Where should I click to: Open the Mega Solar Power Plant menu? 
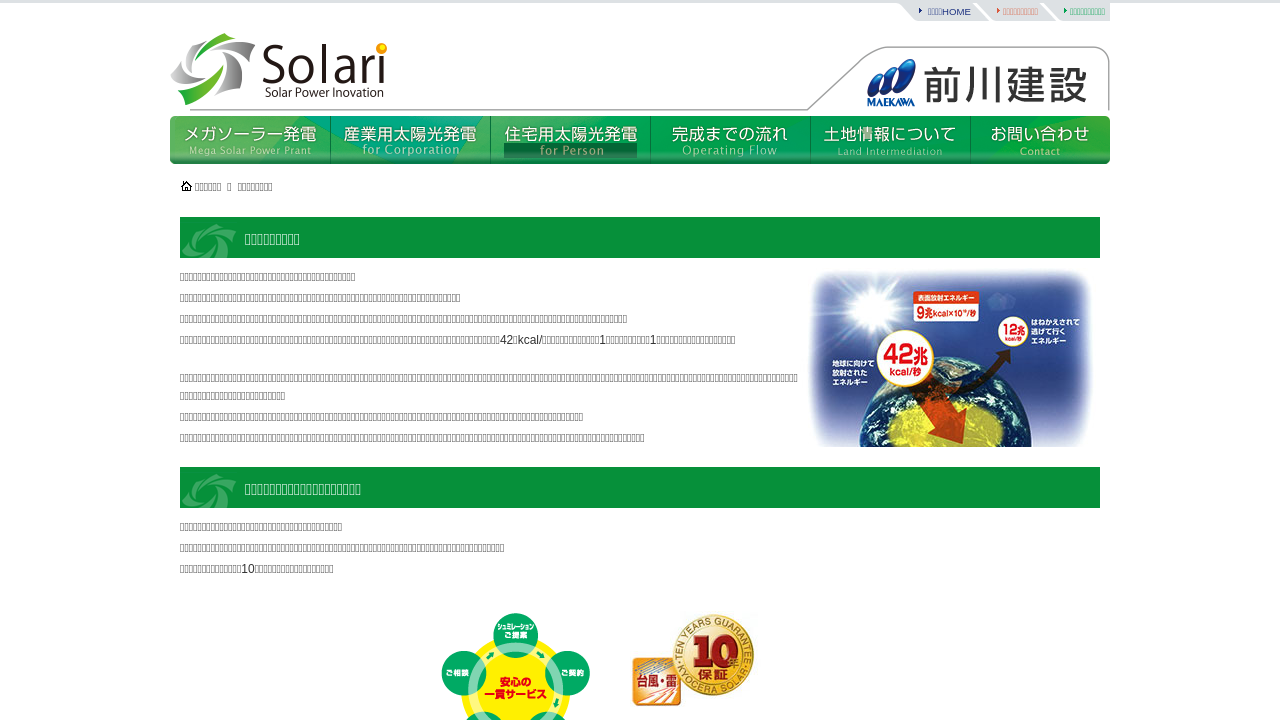[x=250, y=140]
